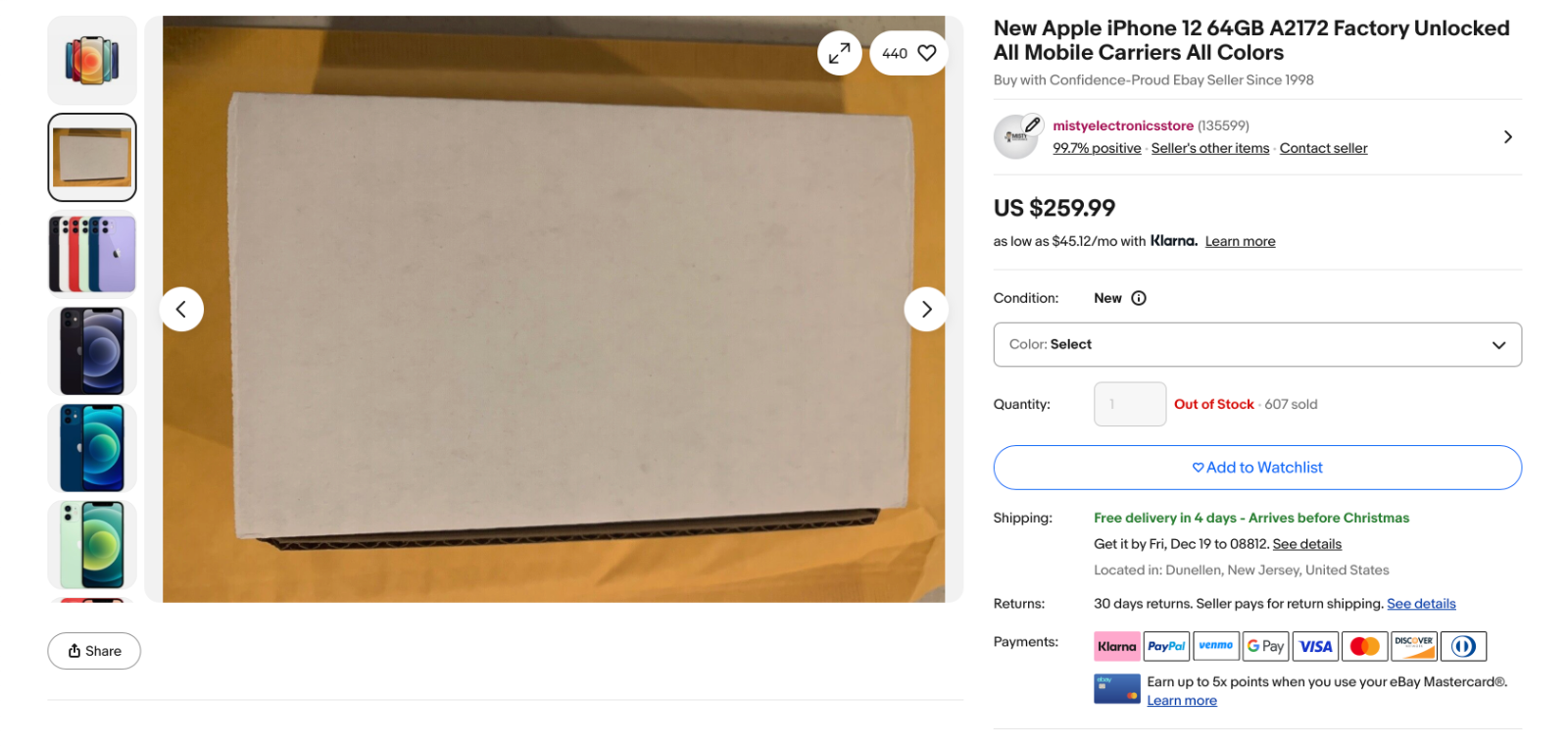Add to Watchlist
The width and height of the screenshot is (1568, 746).
click(x=1257, y=468)
